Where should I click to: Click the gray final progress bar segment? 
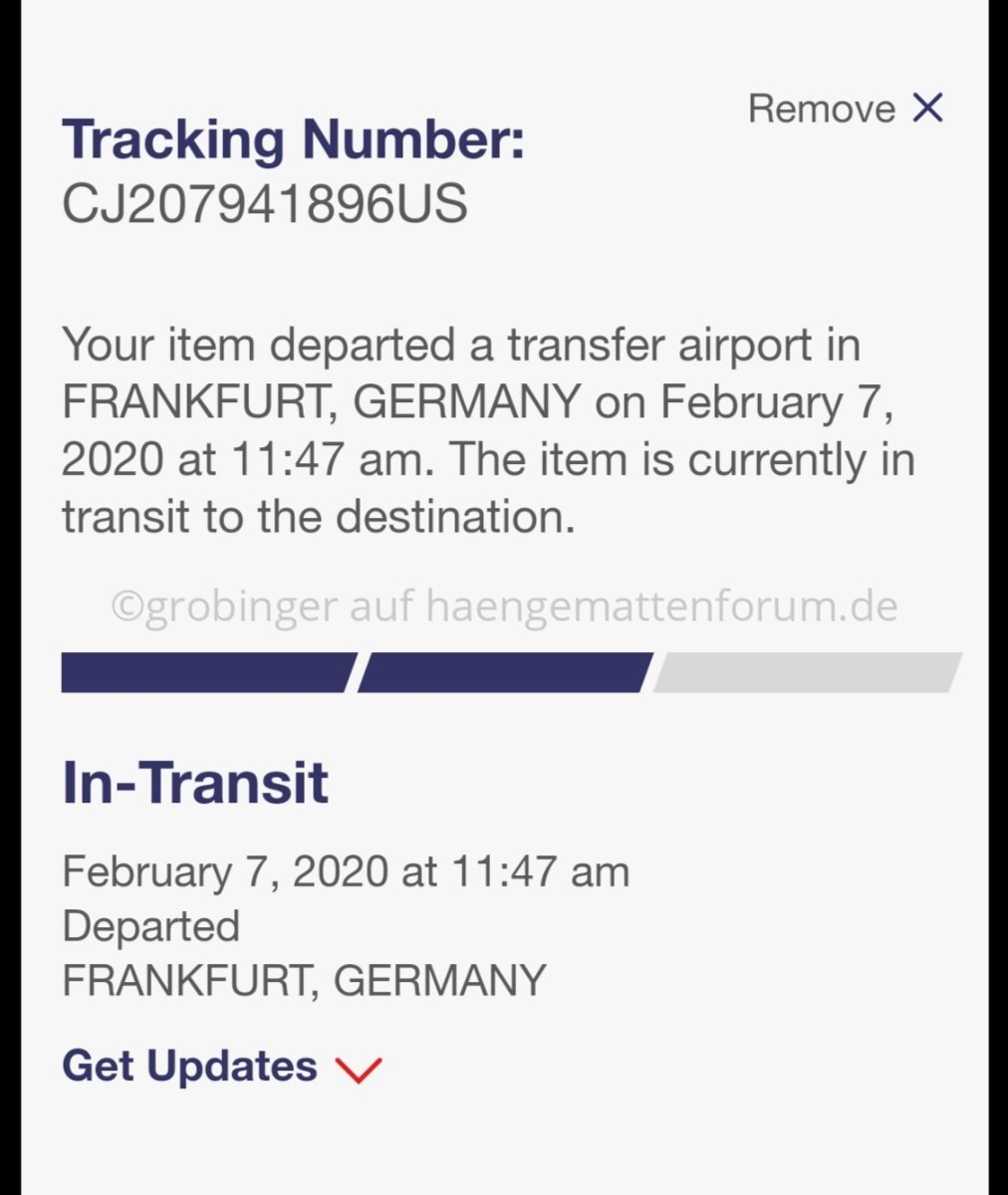tap(805, 672)
